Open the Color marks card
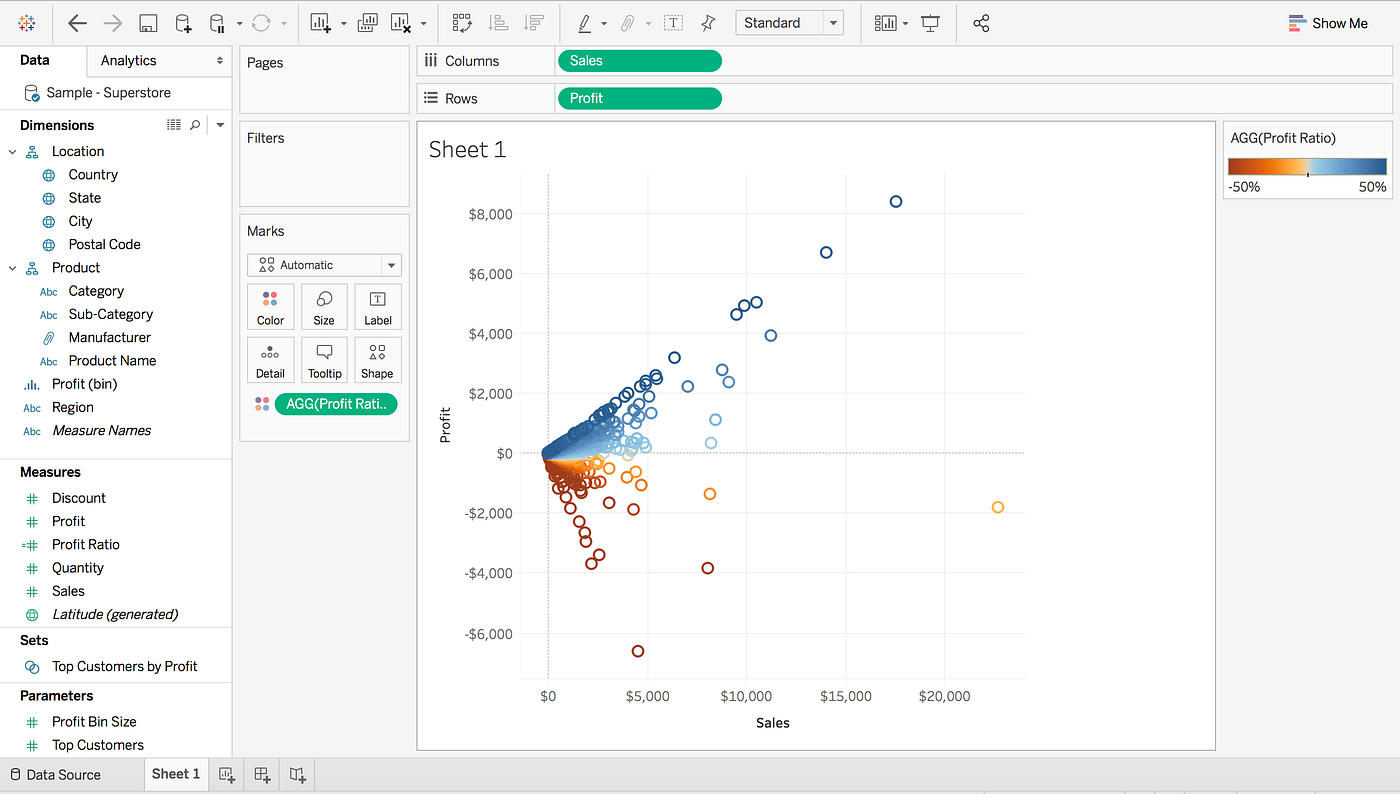 pos(270,307)
